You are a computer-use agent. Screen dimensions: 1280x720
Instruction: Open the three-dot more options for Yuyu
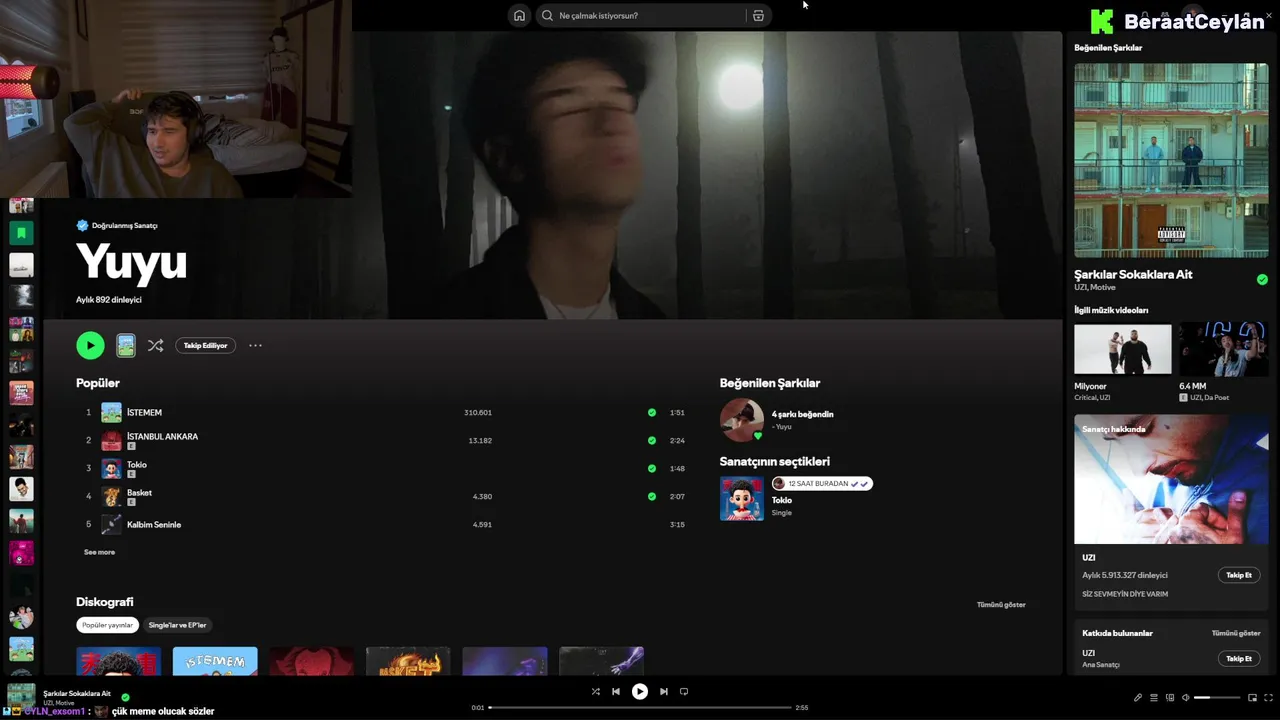255,345
